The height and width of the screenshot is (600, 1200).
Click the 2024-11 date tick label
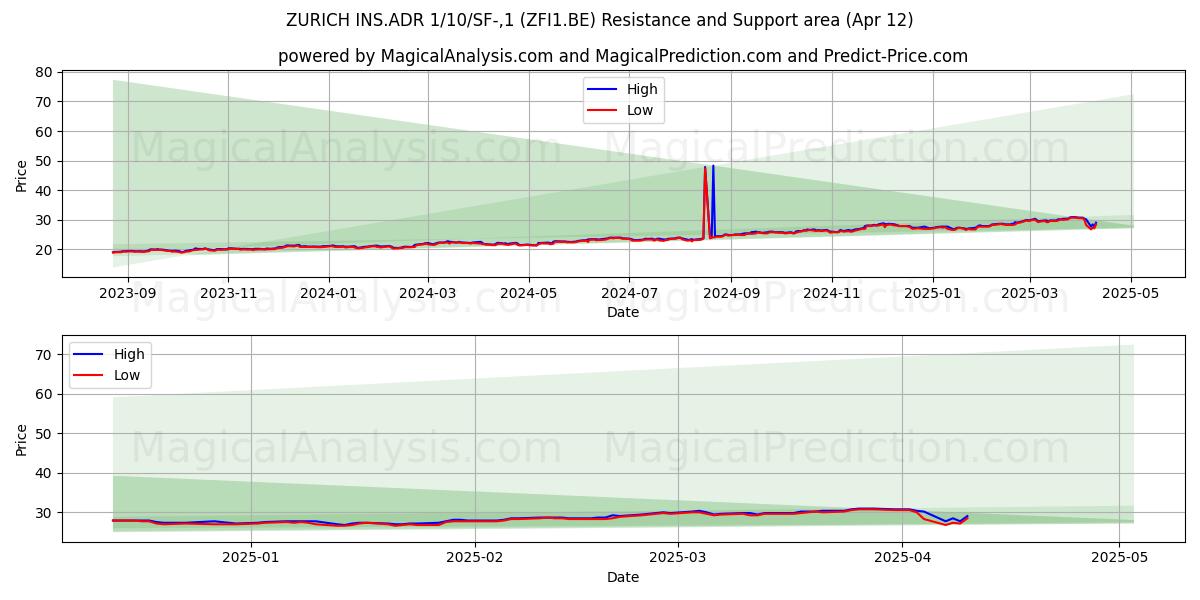[832, 293]
